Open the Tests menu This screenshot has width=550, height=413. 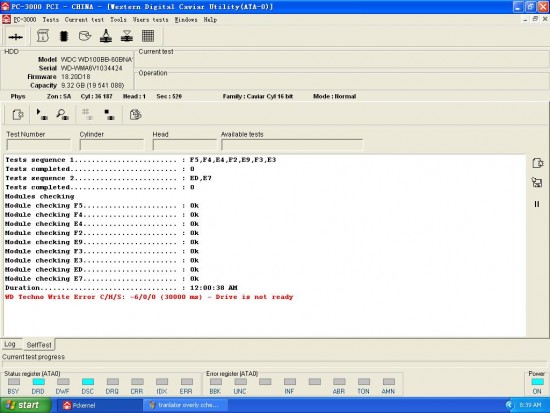(x=51, y=20)
